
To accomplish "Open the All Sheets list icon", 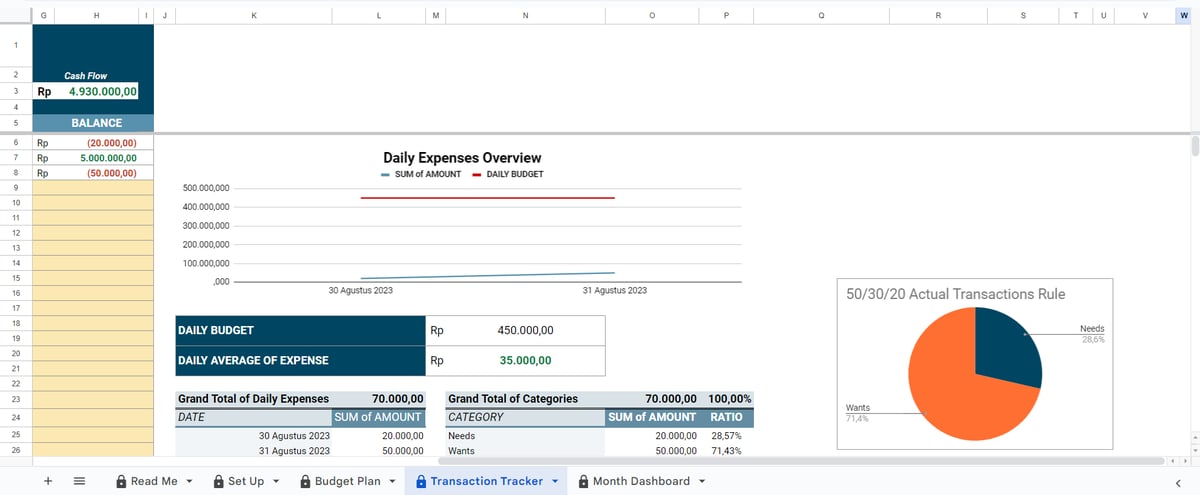I will click(80, 481).
